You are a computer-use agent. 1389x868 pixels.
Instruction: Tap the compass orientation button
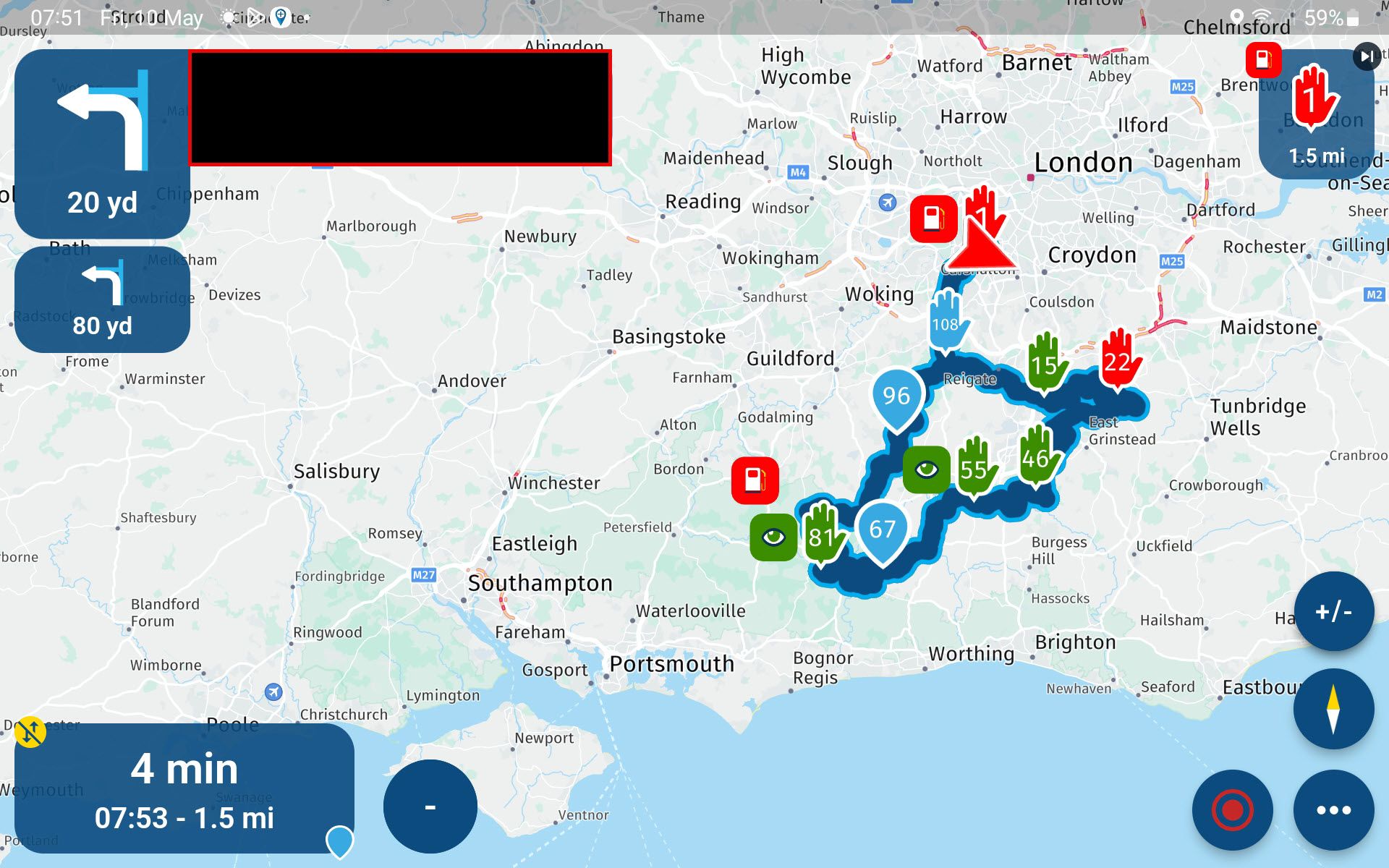coord(1333,709)
